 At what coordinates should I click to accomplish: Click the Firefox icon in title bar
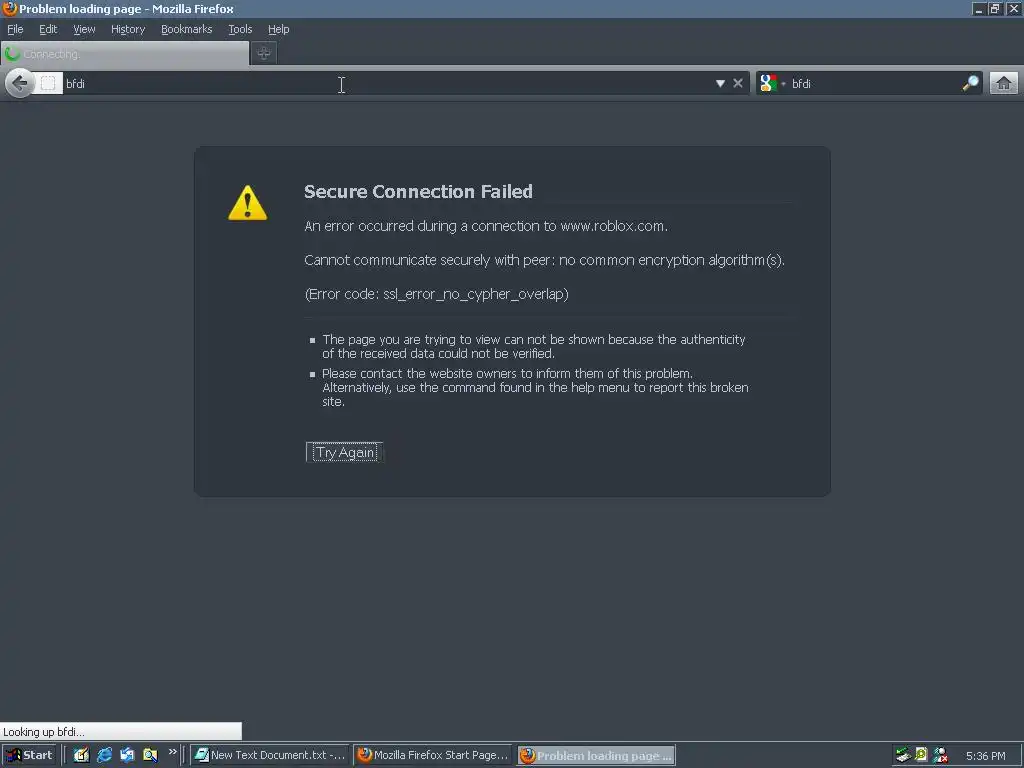(9, 8)
